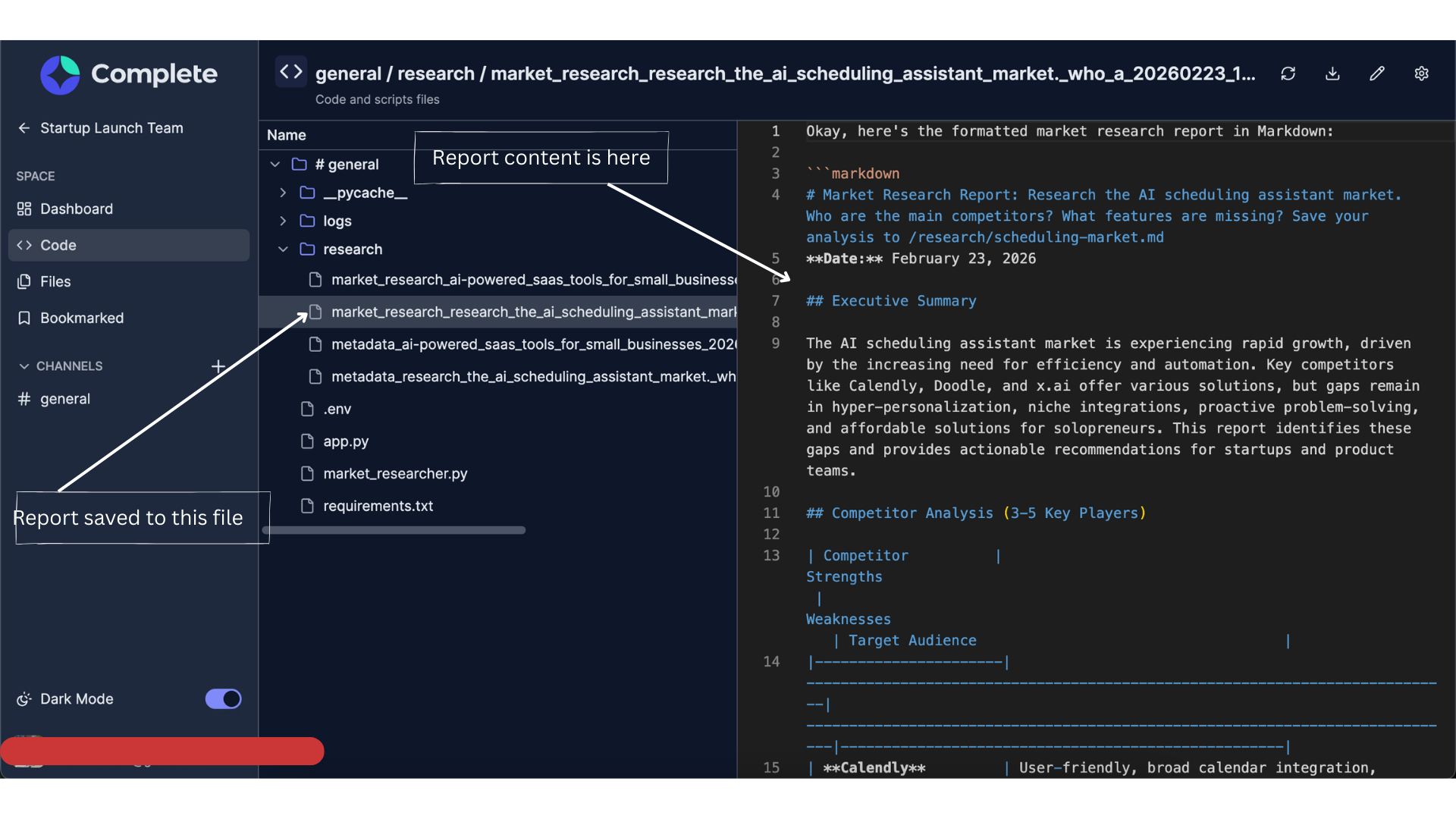
Task: Click the pencil edit icon
Action: [x=1377, y=74]
